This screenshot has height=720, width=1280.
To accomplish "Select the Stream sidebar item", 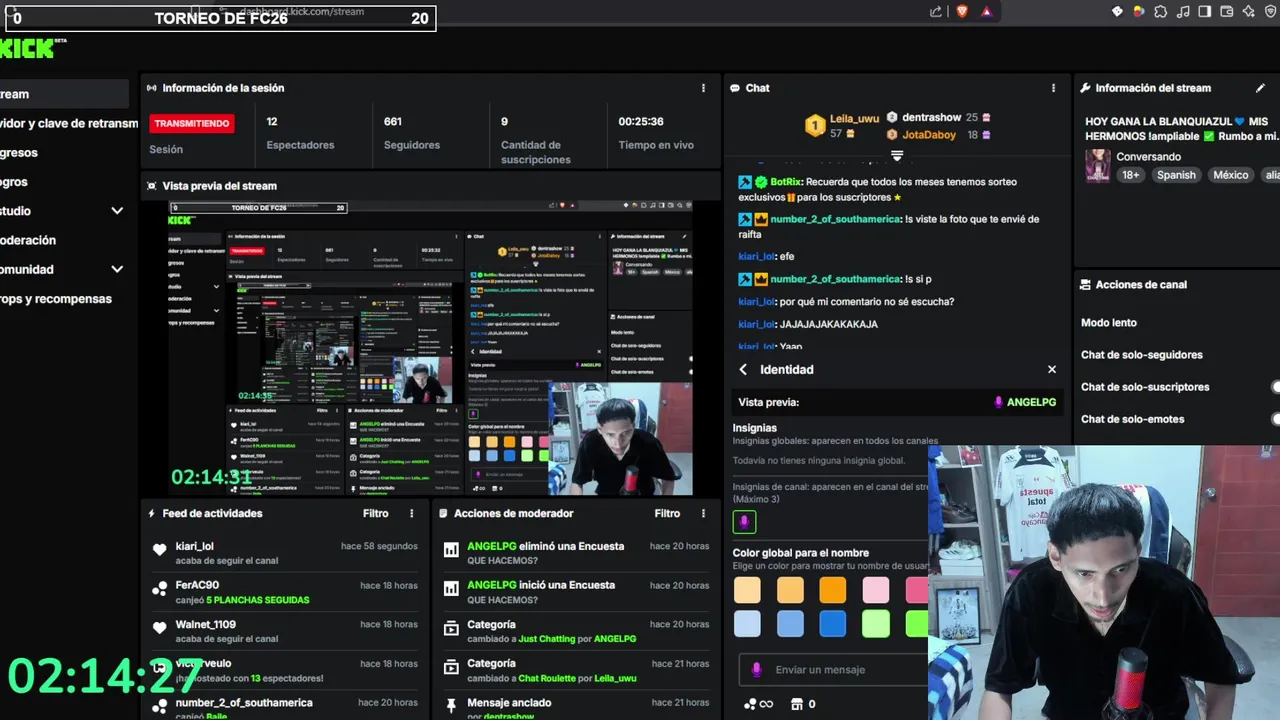I will click(x=64, y=94).
